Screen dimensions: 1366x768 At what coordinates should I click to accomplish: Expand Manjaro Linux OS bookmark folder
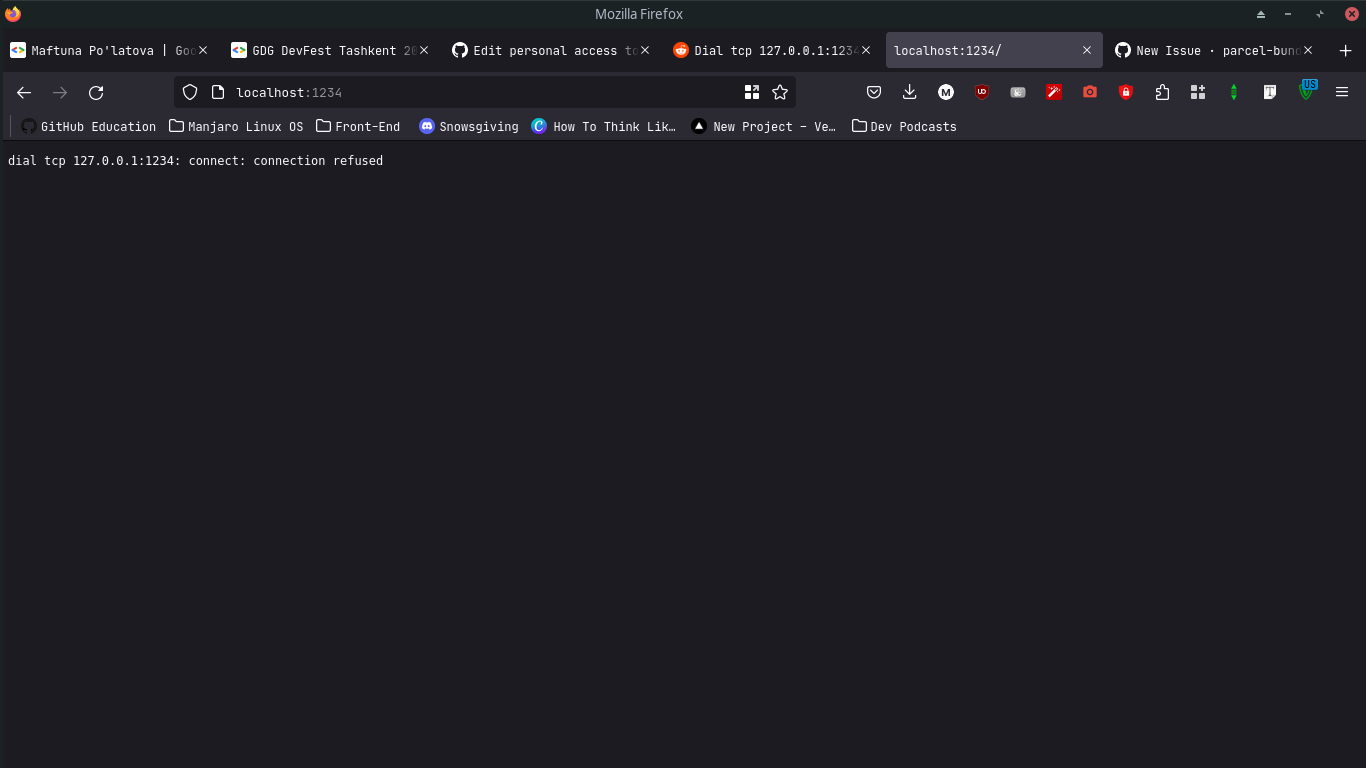[x=236, y=126]
